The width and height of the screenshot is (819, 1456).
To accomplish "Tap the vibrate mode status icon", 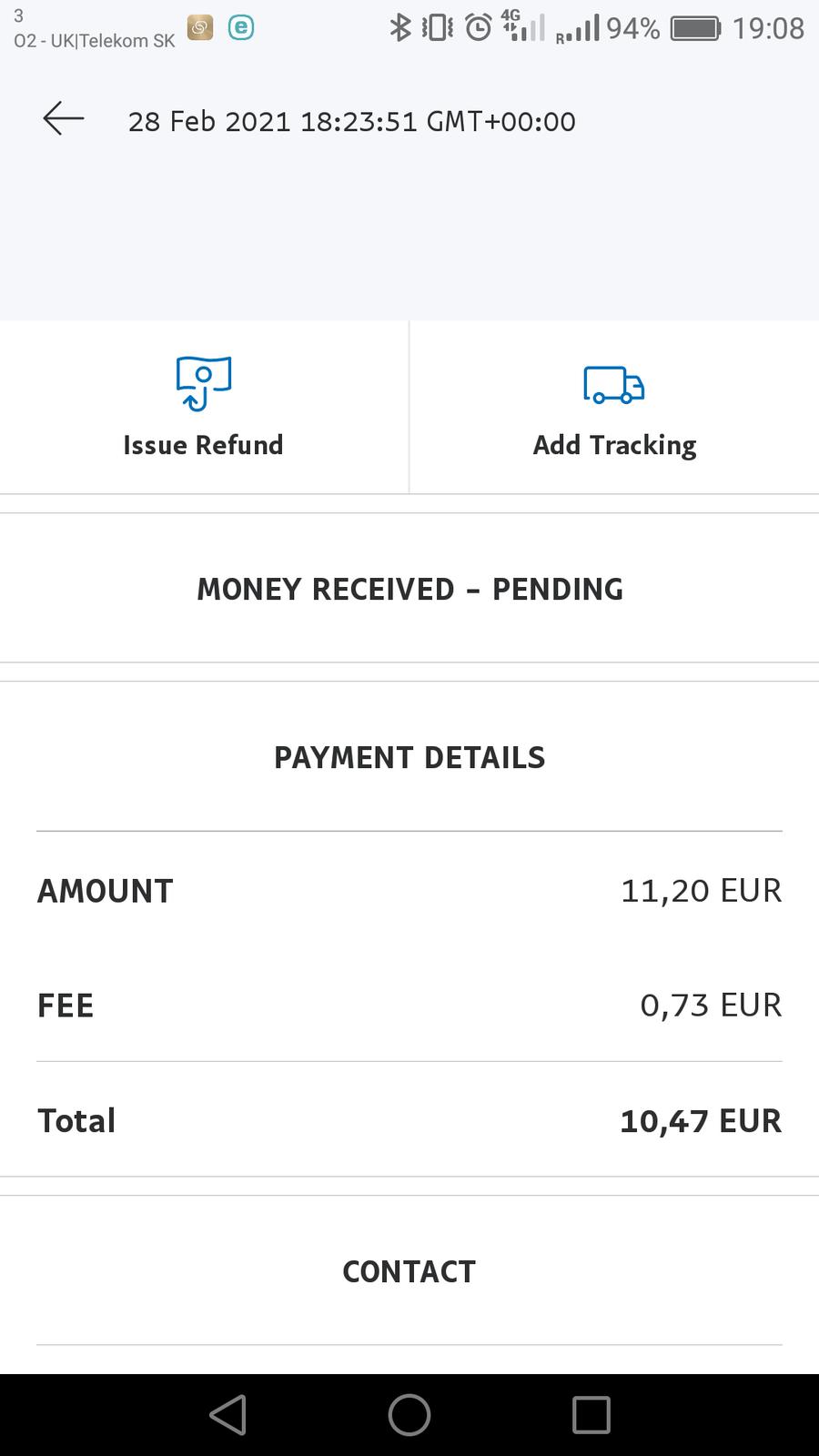I will (x=438, y=28).
